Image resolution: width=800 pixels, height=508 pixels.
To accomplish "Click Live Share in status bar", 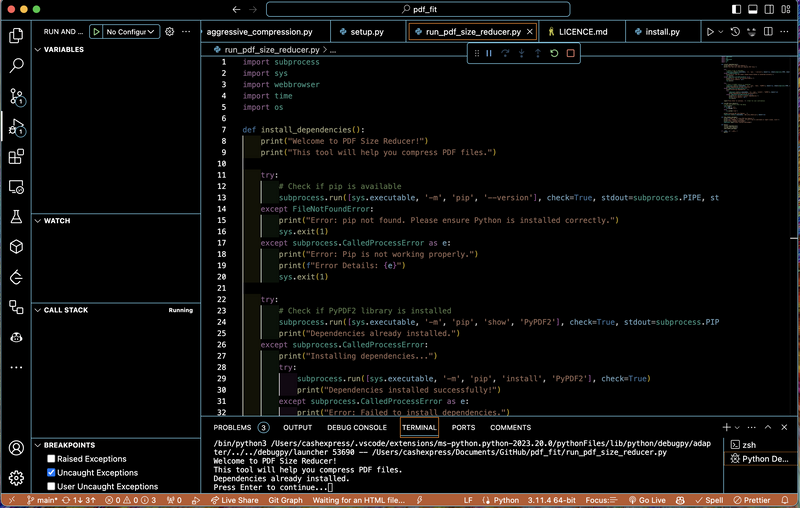I will point(235,500).
